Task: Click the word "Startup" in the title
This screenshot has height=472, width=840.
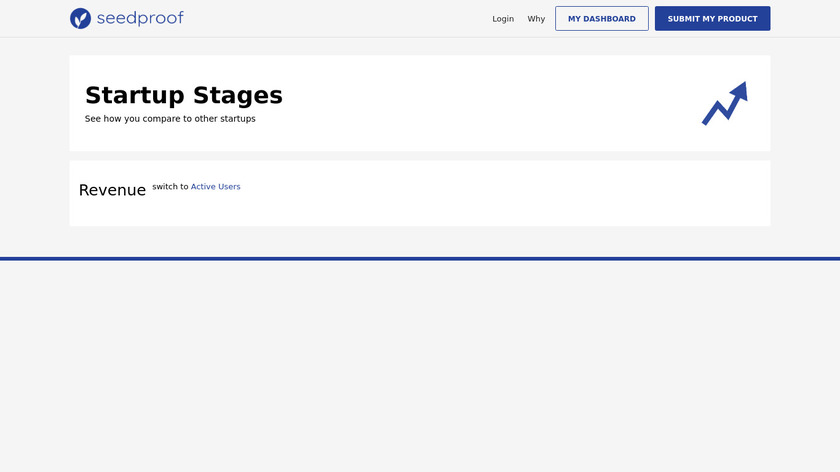Action: pyautogui.click(x=135, y=95)
